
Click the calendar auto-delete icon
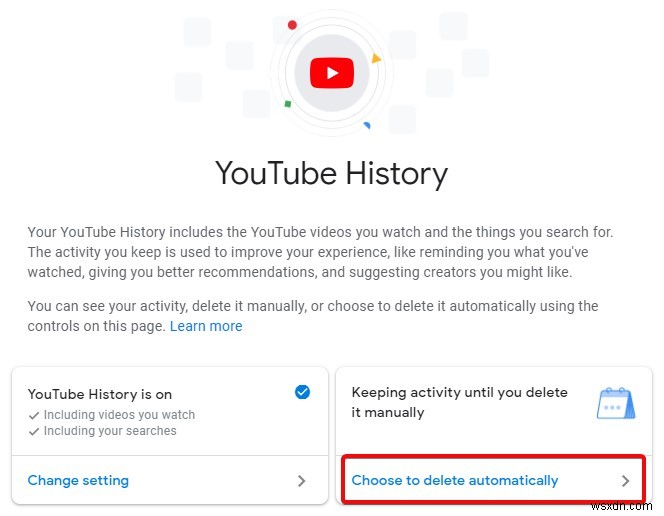[x=616, y=403]
